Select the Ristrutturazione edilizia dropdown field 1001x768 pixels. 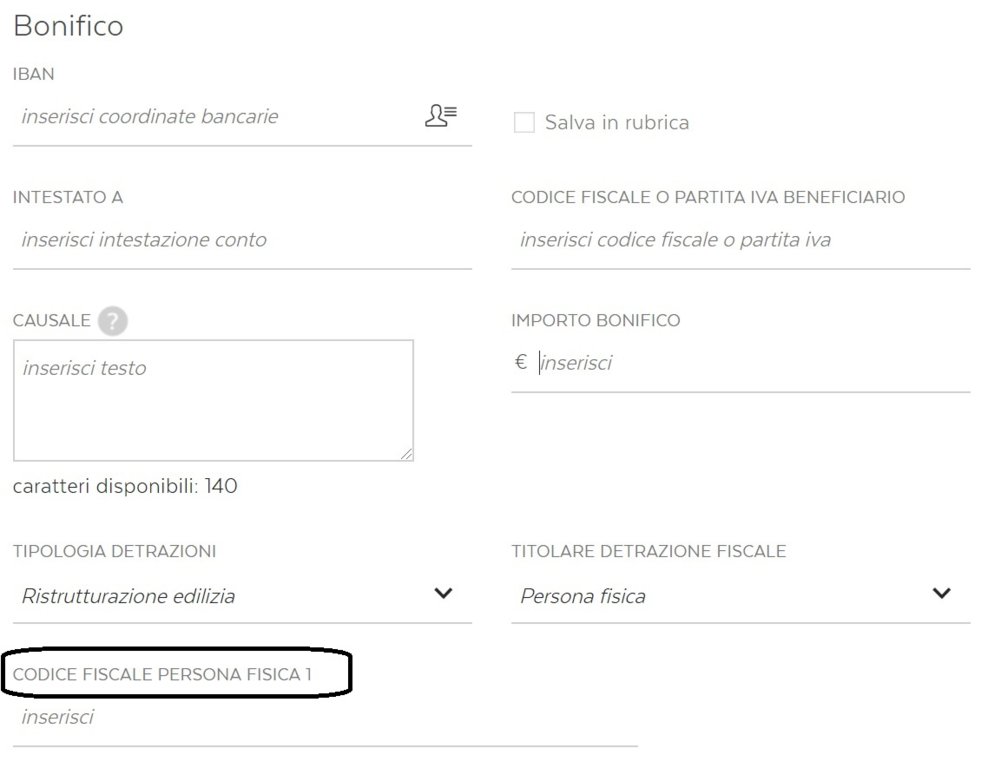click(x=242, y=596)
